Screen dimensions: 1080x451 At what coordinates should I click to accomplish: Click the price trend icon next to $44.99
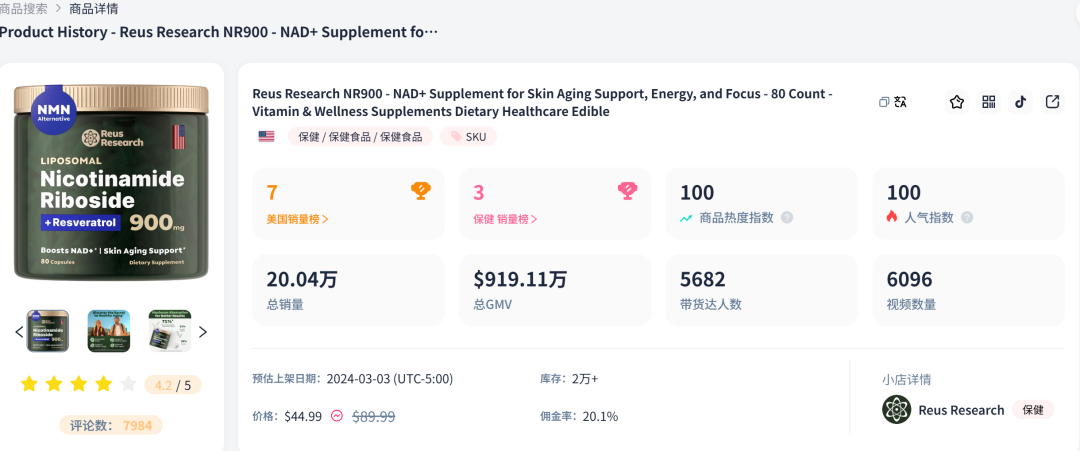pos(337,416)
